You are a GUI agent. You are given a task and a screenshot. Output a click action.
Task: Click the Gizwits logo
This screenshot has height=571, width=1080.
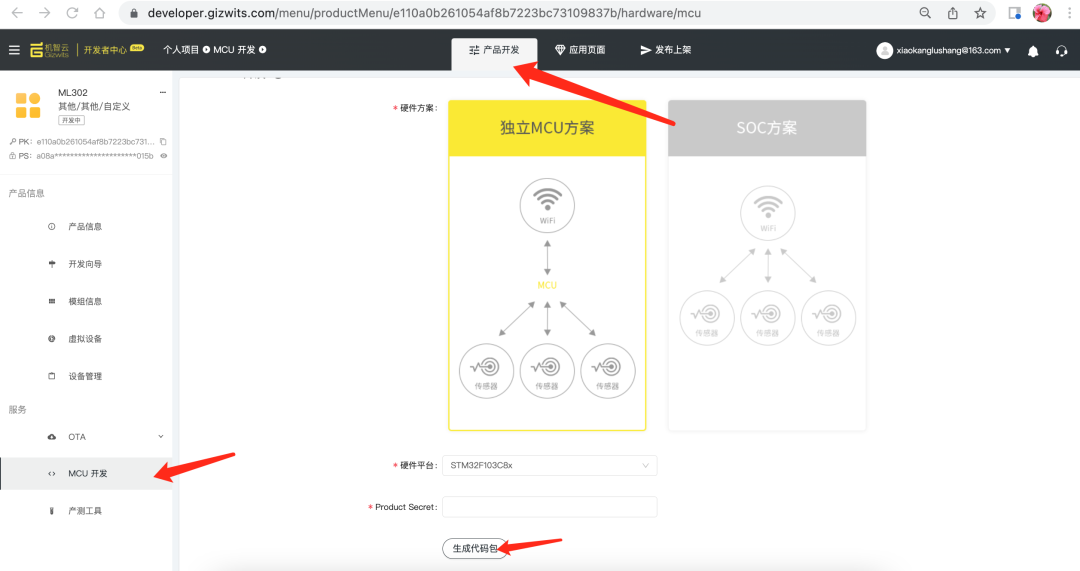[x=50, y=50]
